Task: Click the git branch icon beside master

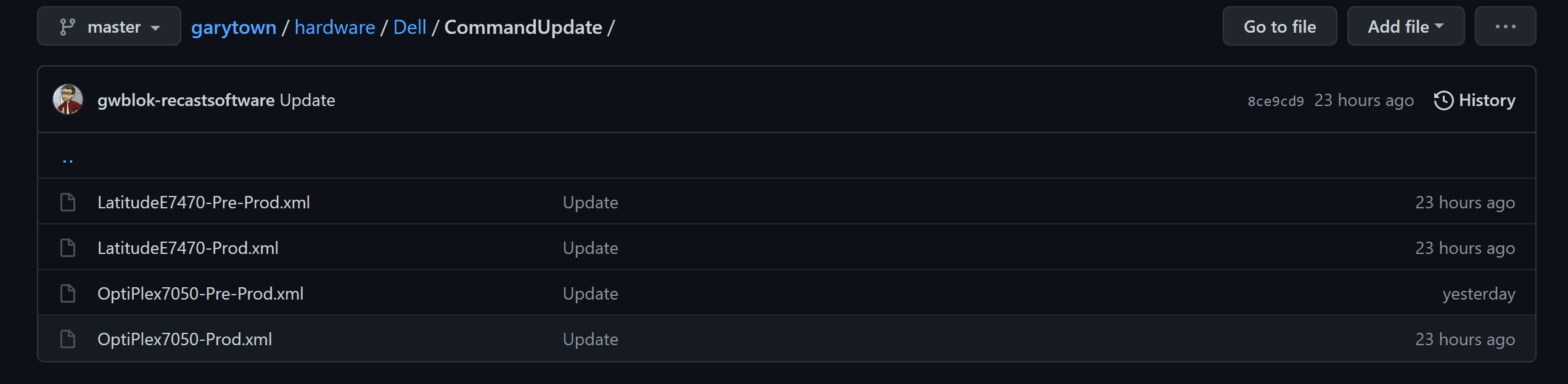Action: coord(67,27)
